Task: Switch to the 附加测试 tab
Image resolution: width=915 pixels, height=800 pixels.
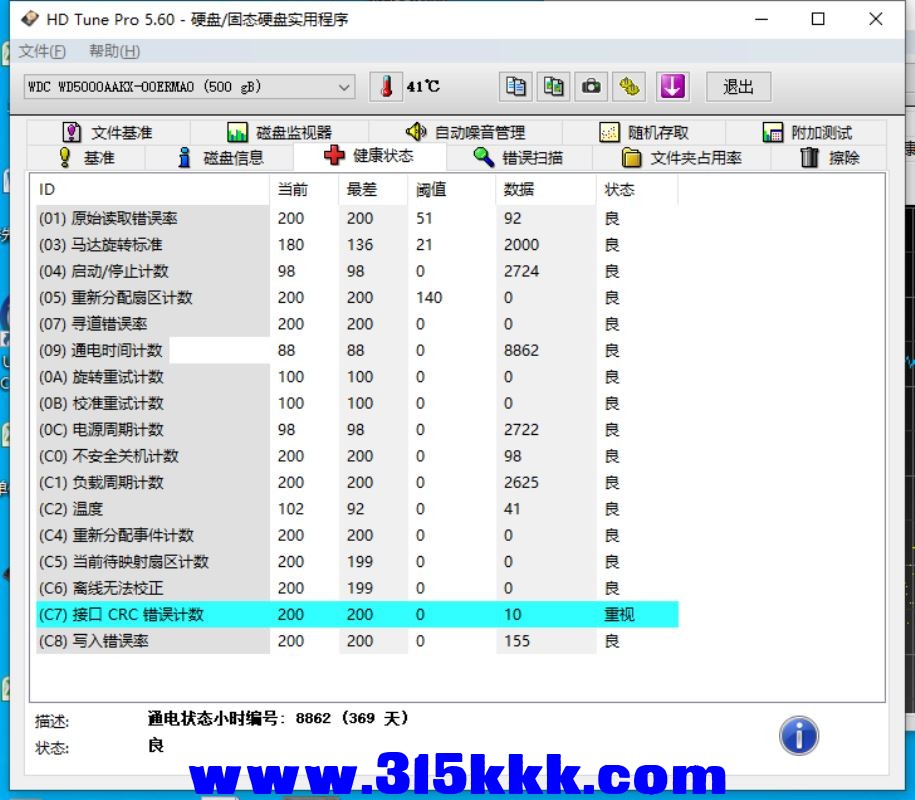Action: click(x=806, y=132)
